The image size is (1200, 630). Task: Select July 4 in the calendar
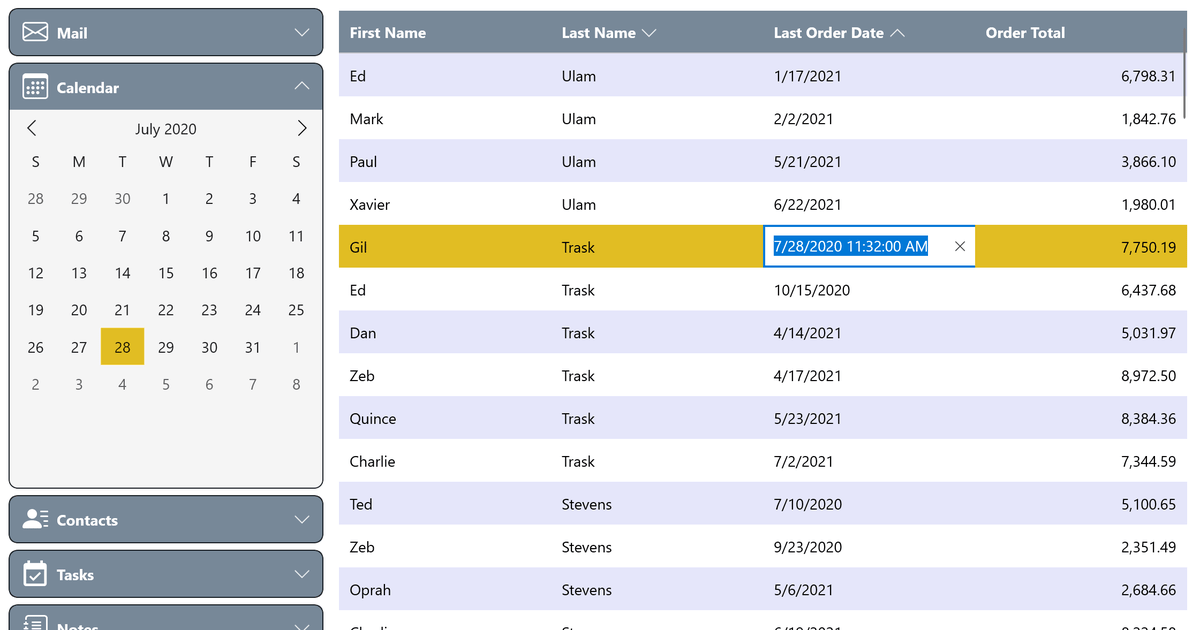(296, 198)
